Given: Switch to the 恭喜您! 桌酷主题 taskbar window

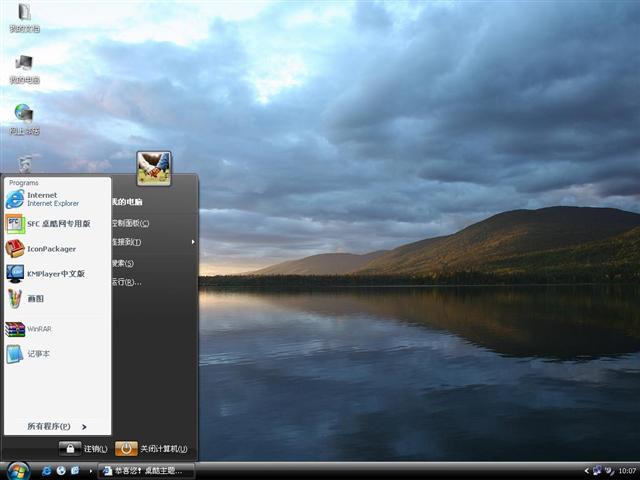Looking at the screenshot, I should coord(147,471).
